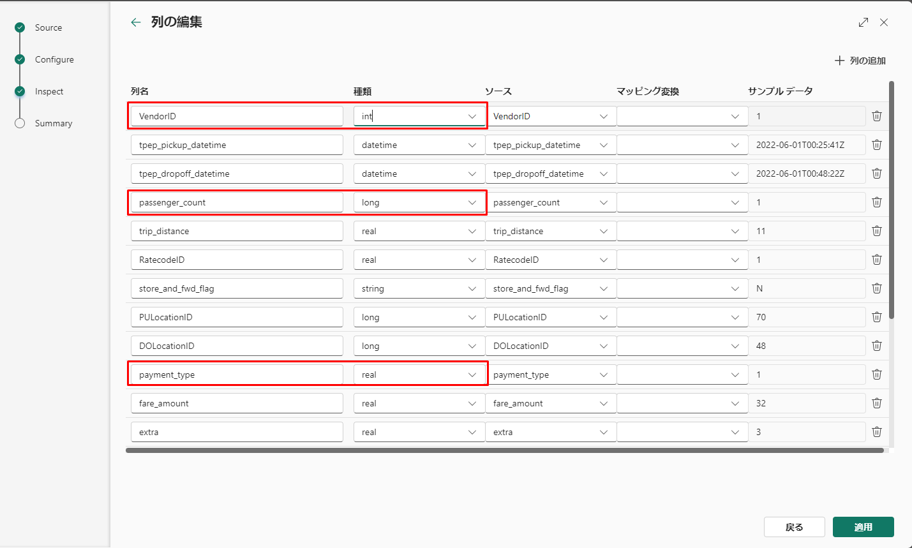Open the source dropdown for passenger_count
The height and width of the screenshot is (548, 912).
click(x=550, y=202)
